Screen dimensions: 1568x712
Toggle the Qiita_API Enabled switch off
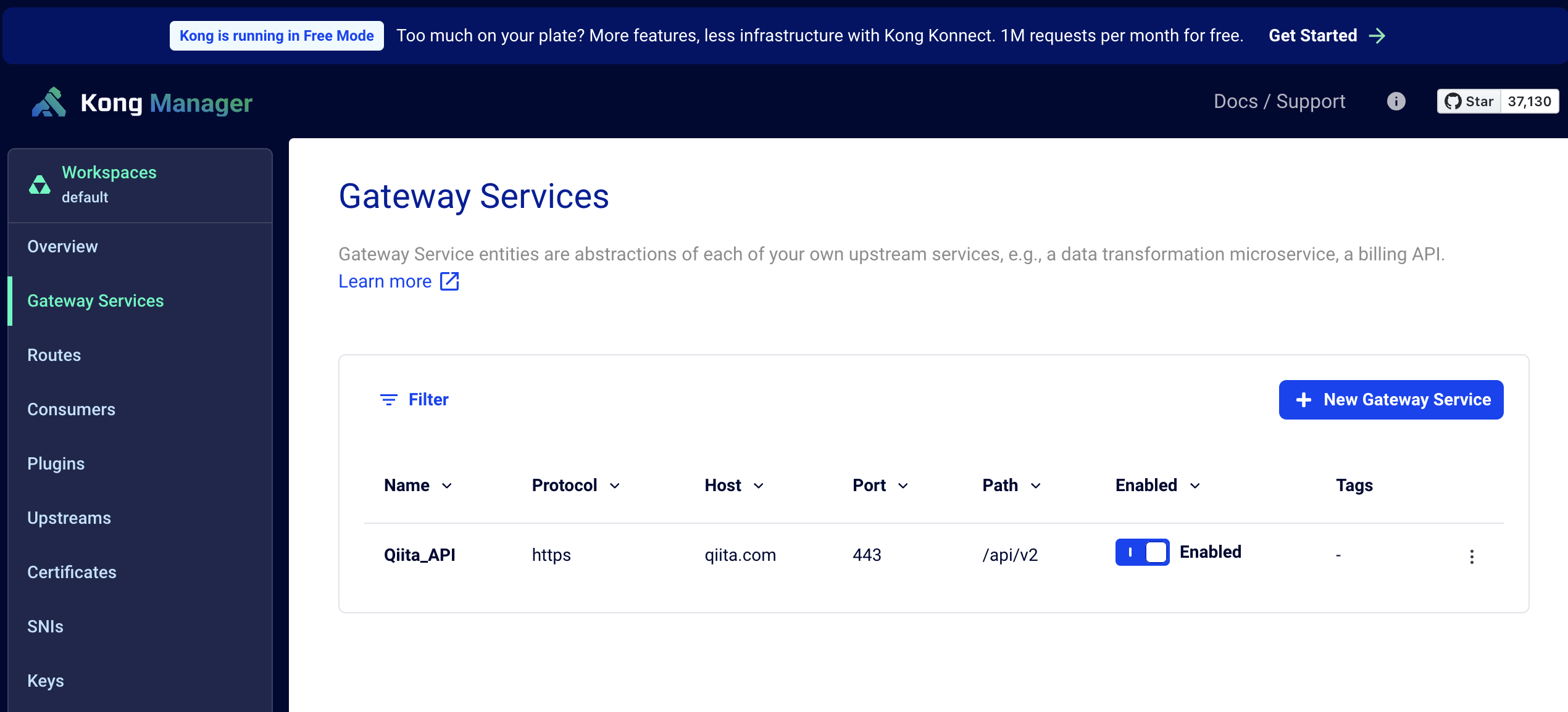coord(1142,552)
